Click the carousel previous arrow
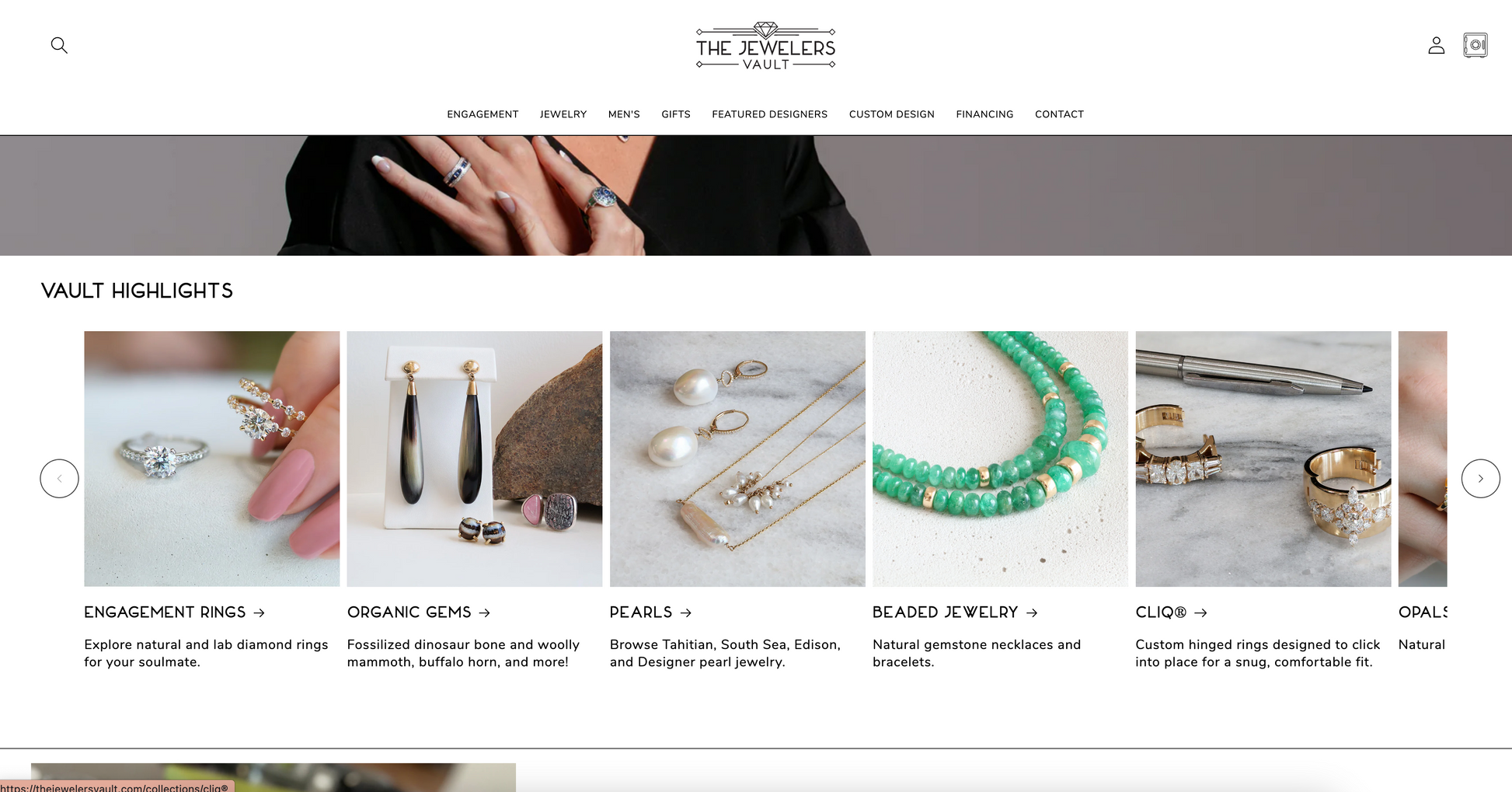Screen dimensions: 1512x792 [59, 479]
